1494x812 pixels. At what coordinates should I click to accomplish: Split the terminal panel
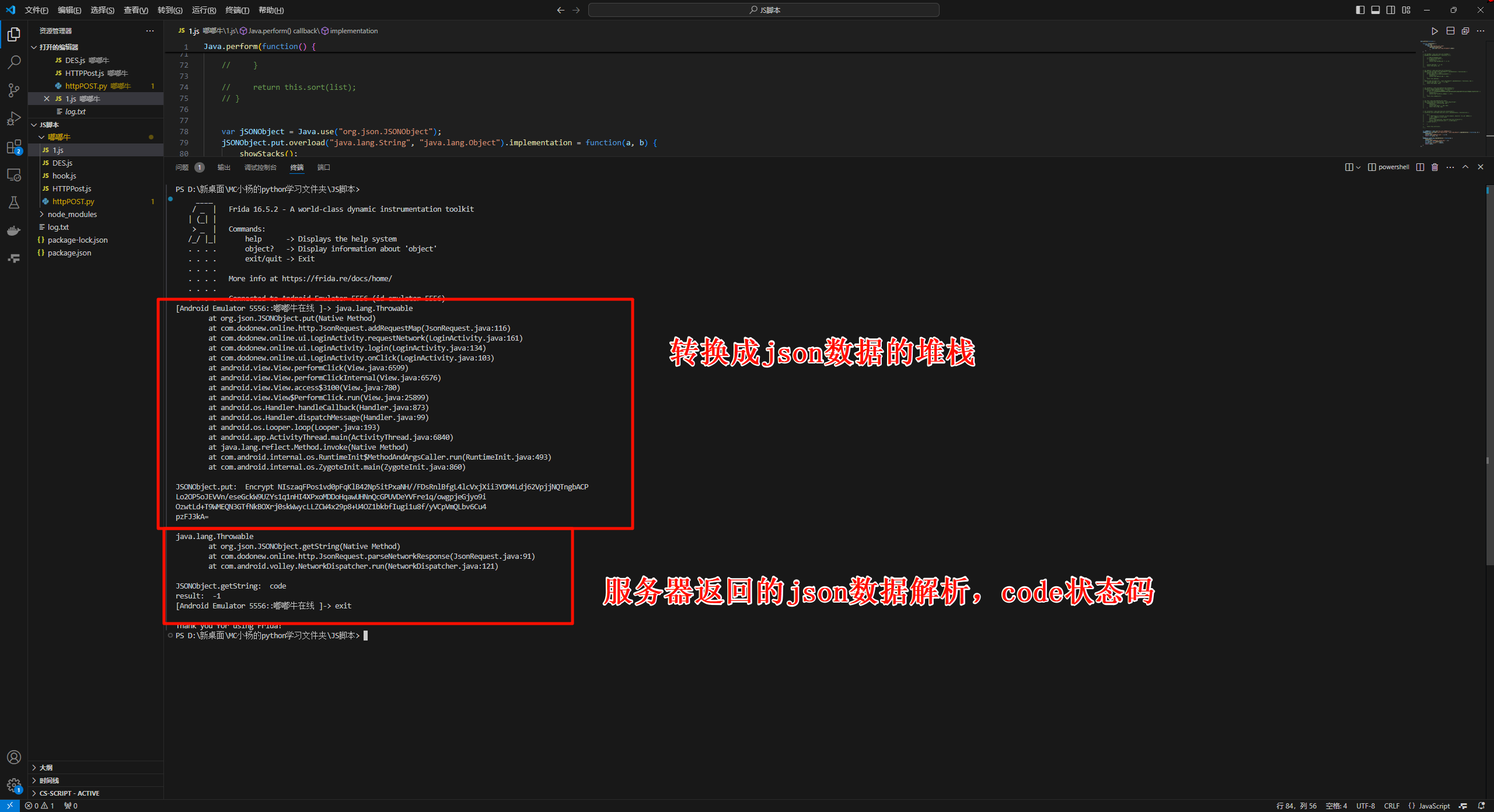pyautogui.click(x=1420, y=167)
